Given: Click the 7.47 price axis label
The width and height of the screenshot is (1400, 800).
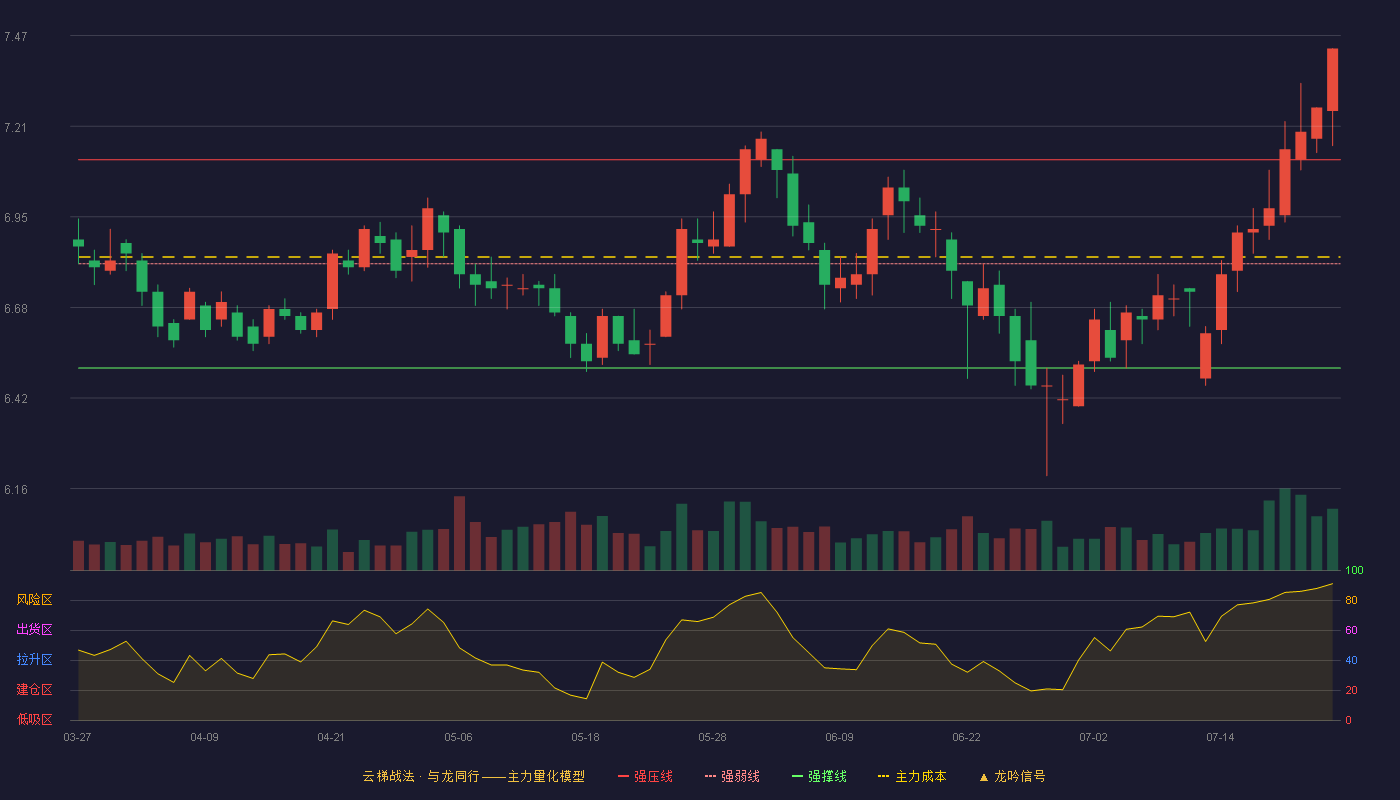Looking at the screenshot, I should [x=15, y=37].
